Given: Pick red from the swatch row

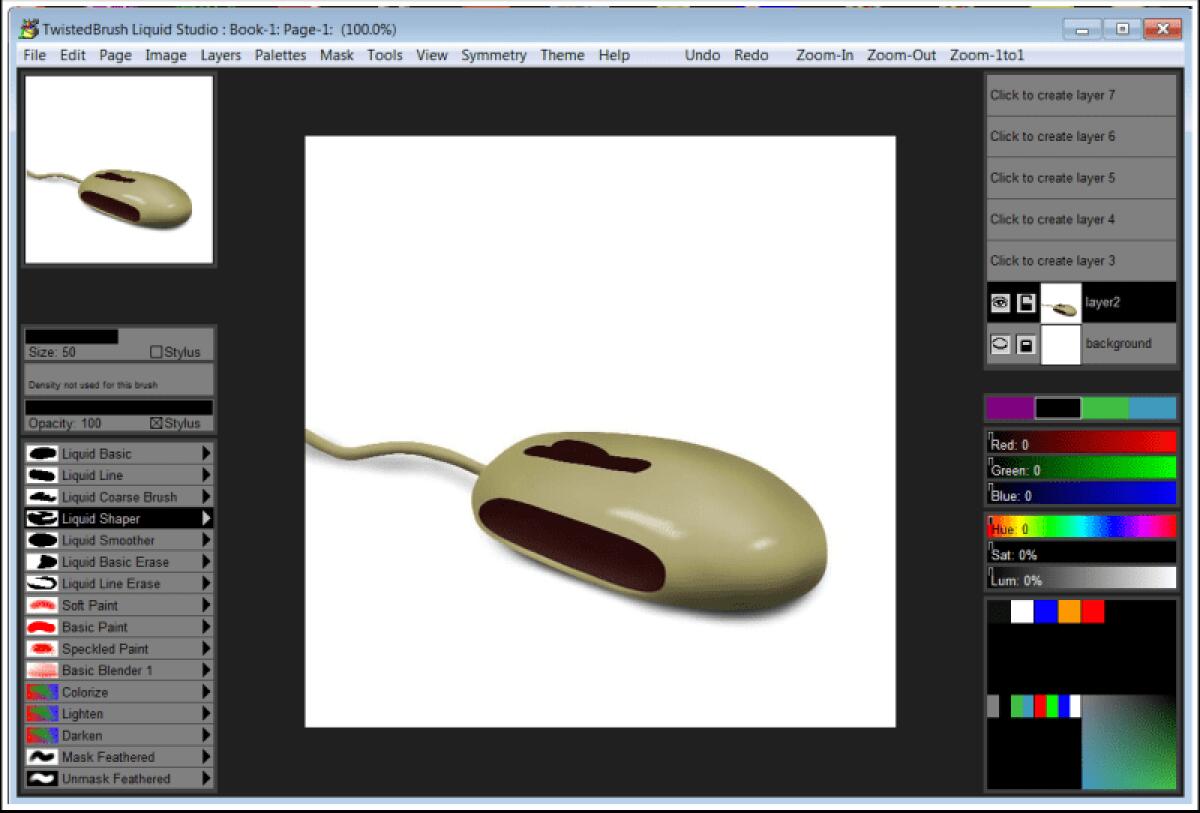Looking at the screenshot, I should tap(1092, 611).
